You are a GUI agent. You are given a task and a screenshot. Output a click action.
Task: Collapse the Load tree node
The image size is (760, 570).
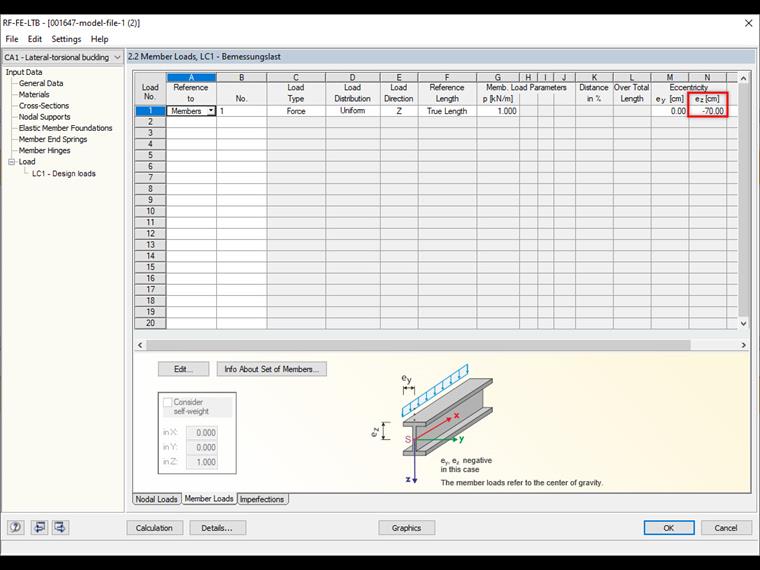click(x=12, y=162)
